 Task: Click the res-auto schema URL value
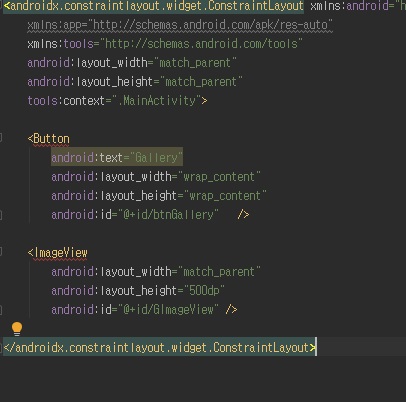pos(210,25)
